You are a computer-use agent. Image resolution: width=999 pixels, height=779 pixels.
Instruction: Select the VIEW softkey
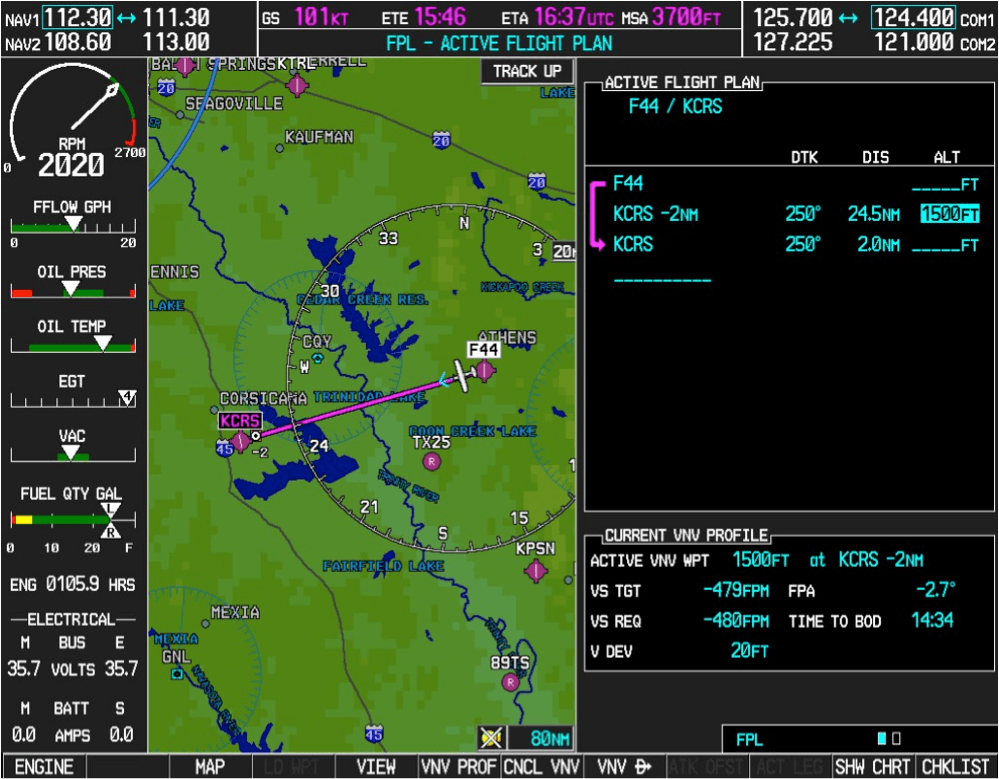pyautogui.click(x=376, y=767)
